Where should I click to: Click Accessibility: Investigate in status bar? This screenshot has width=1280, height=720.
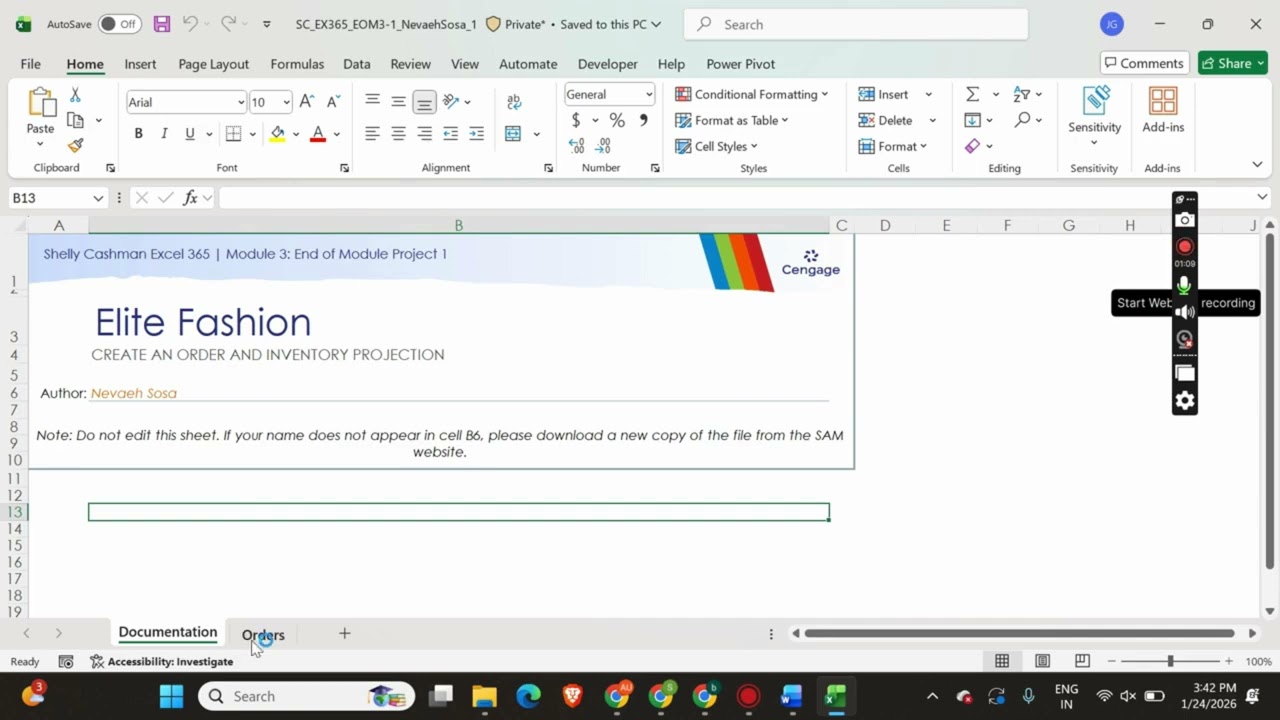(161, 661)
